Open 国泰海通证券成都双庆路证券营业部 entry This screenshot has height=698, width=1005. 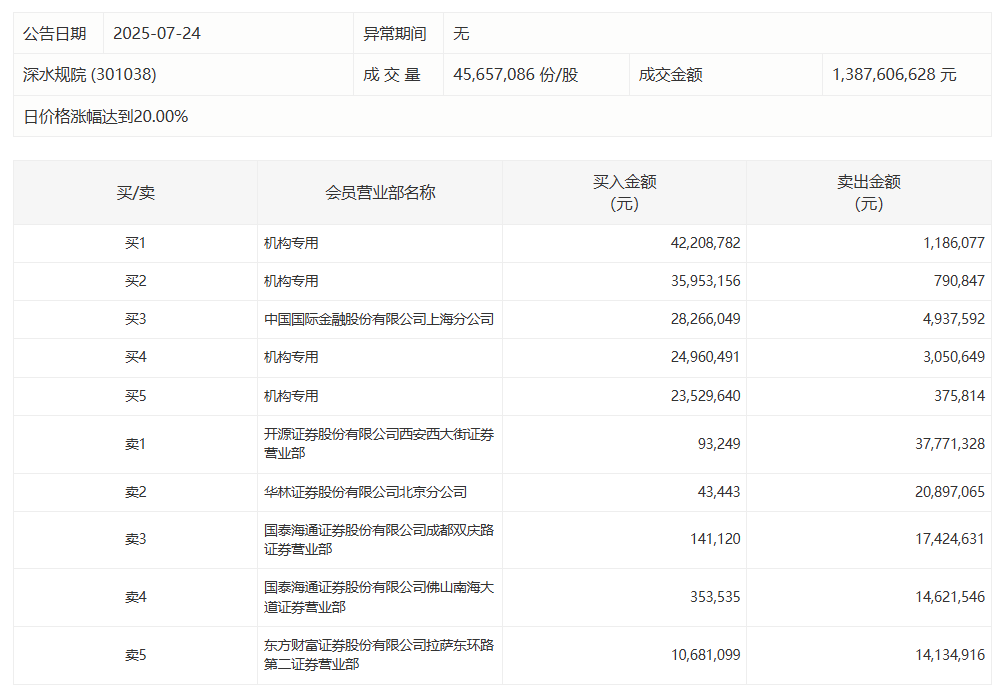coord(378,540)
